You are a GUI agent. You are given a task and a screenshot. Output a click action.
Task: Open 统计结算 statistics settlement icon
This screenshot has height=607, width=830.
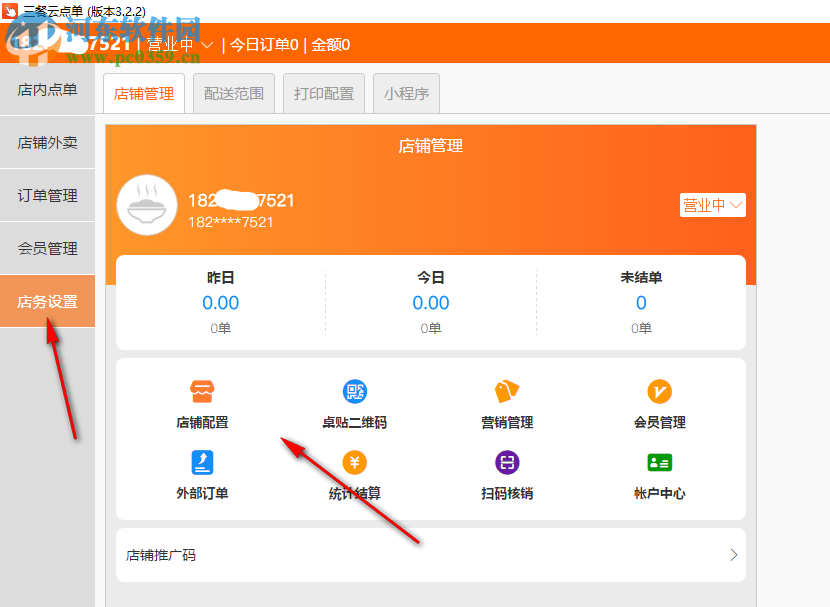point(354,472)
